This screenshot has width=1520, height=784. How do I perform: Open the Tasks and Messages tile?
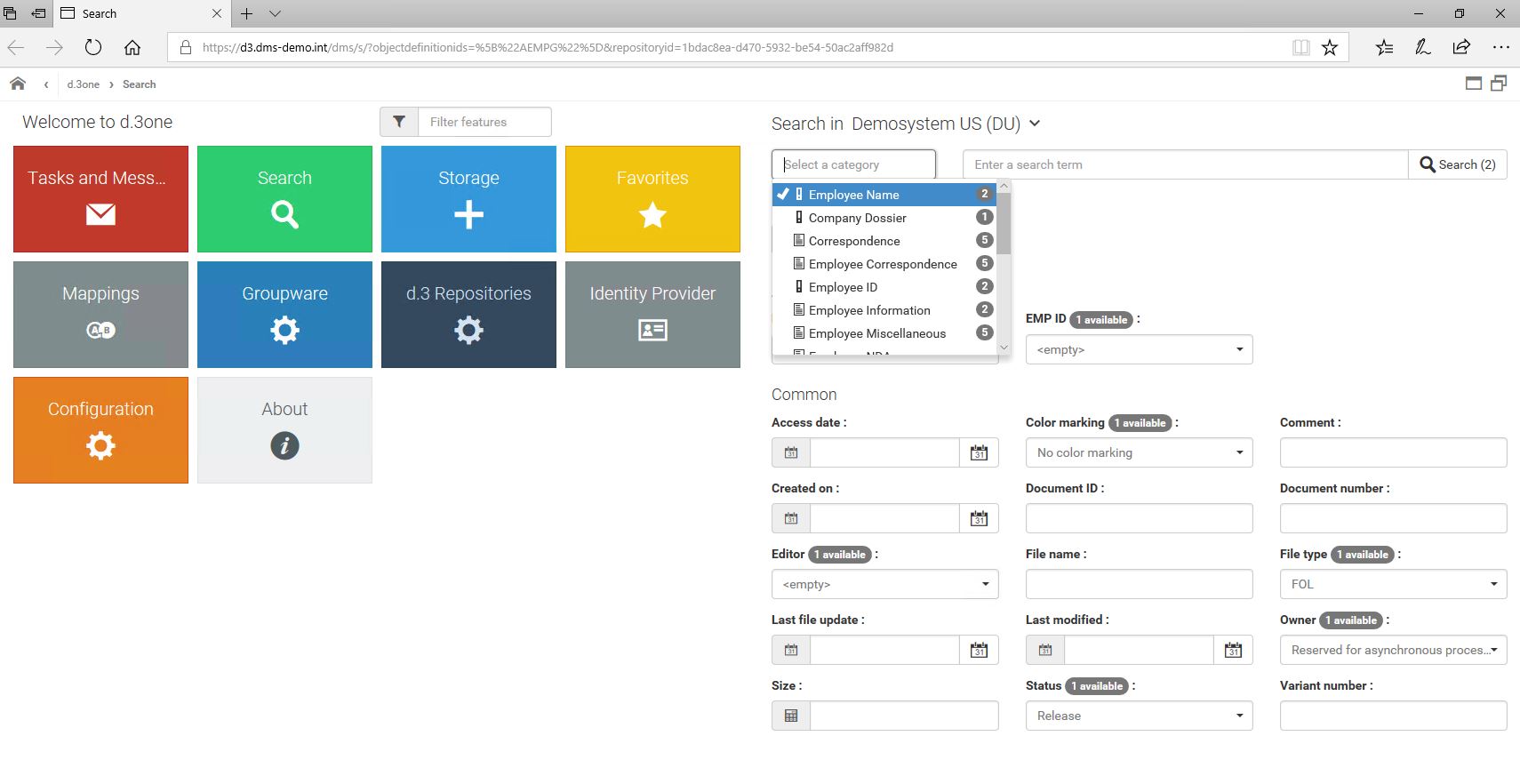pyautogui.click(x=100, y=199)
